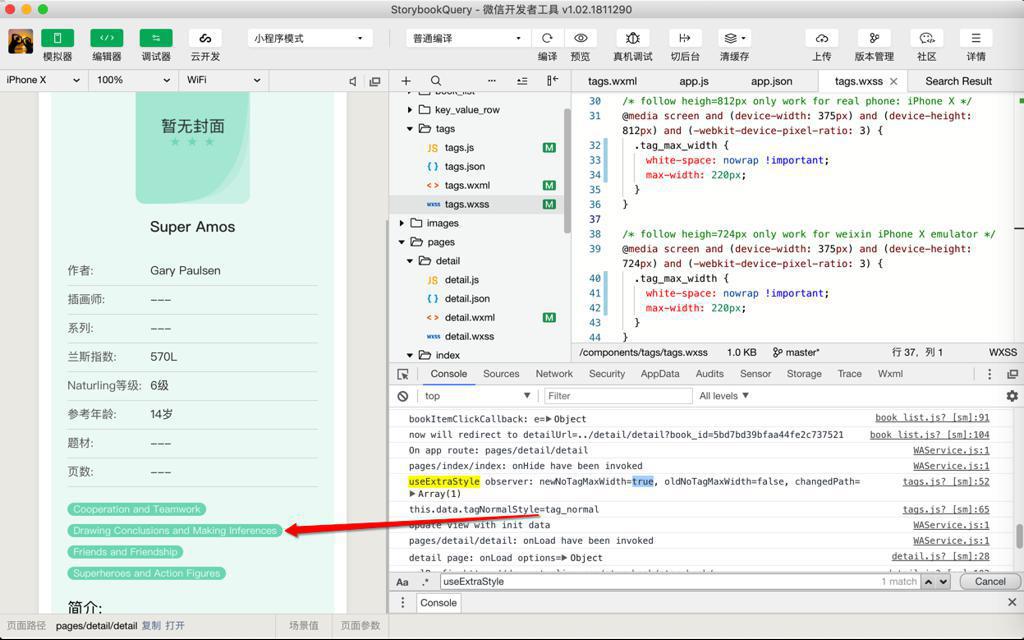This screenshot has width=1024, height=640.
Task: Click the file tree sort icon
Action: (x=522, y=81)
